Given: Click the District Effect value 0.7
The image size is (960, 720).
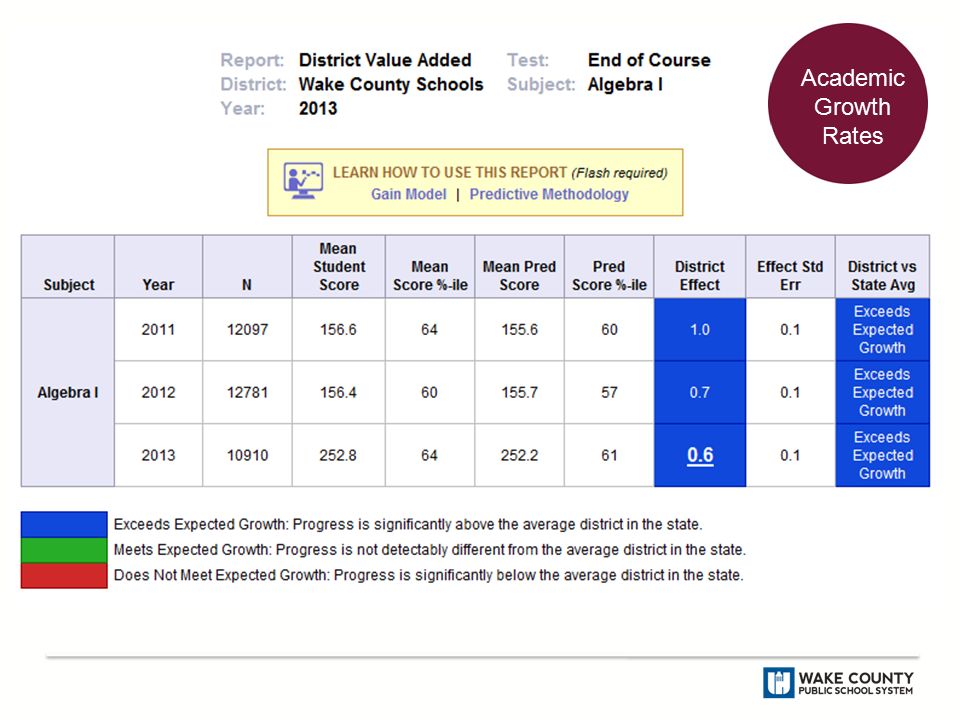Looking at the screenshot, I should (x=700, y=392).
